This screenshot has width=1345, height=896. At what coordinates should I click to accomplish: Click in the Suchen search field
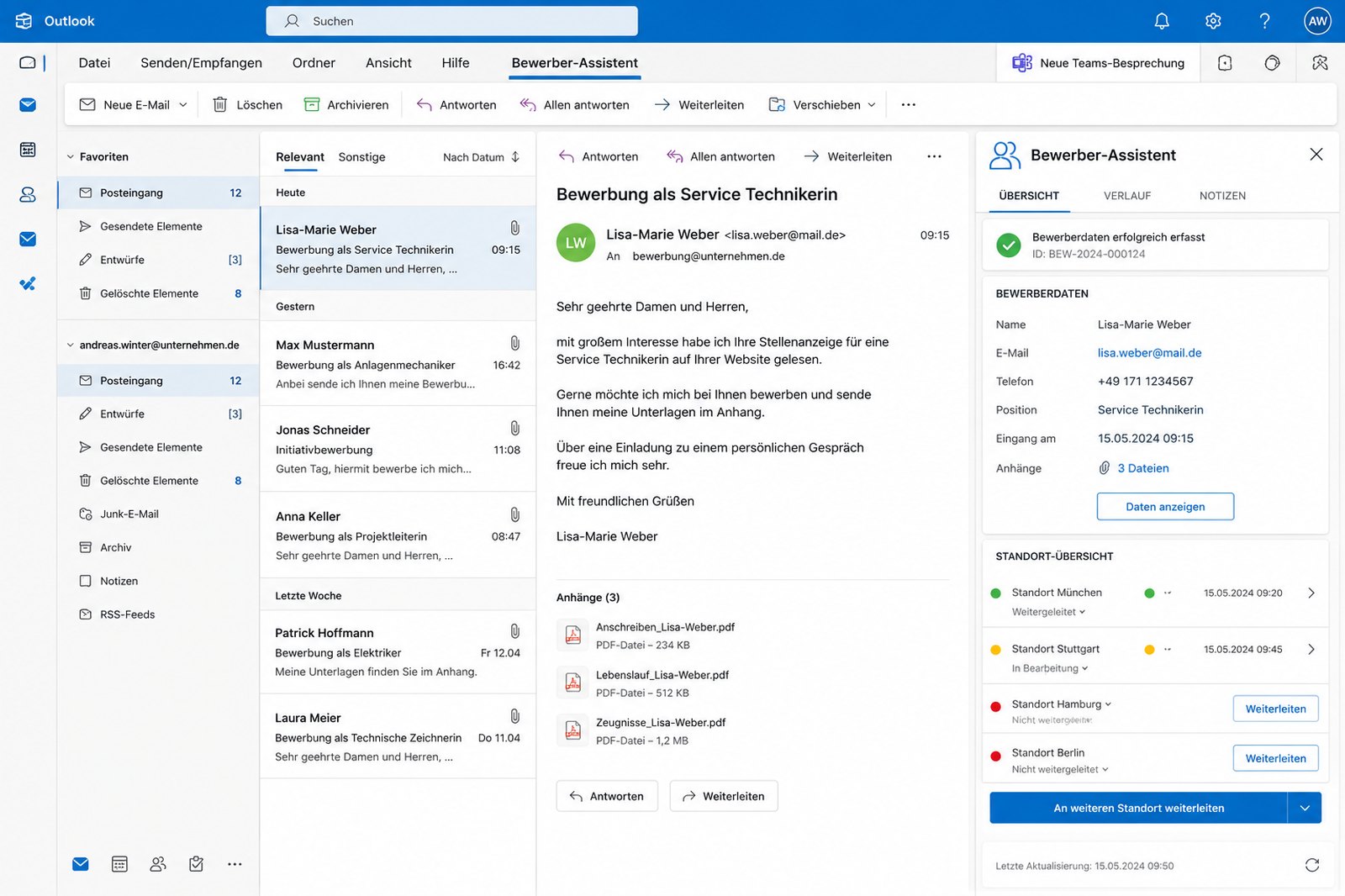pyautogui.click(x=452, y=21)
